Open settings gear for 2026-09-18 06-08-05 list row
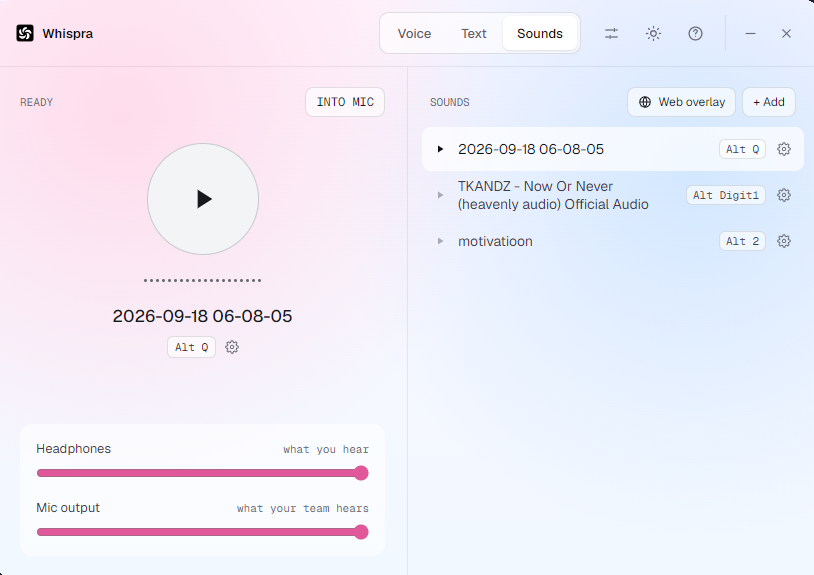This screenshot has width=814, height=575. [x=784, y=149]
